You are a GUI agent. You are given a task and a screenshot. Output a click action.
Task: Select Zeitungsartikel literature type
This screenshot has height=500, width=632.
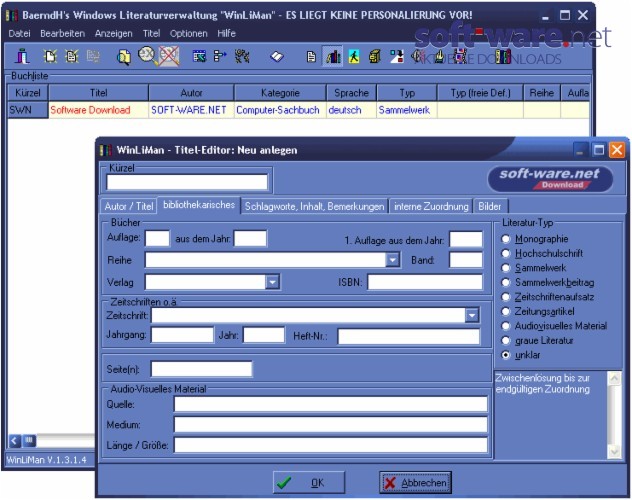(505, 311)
